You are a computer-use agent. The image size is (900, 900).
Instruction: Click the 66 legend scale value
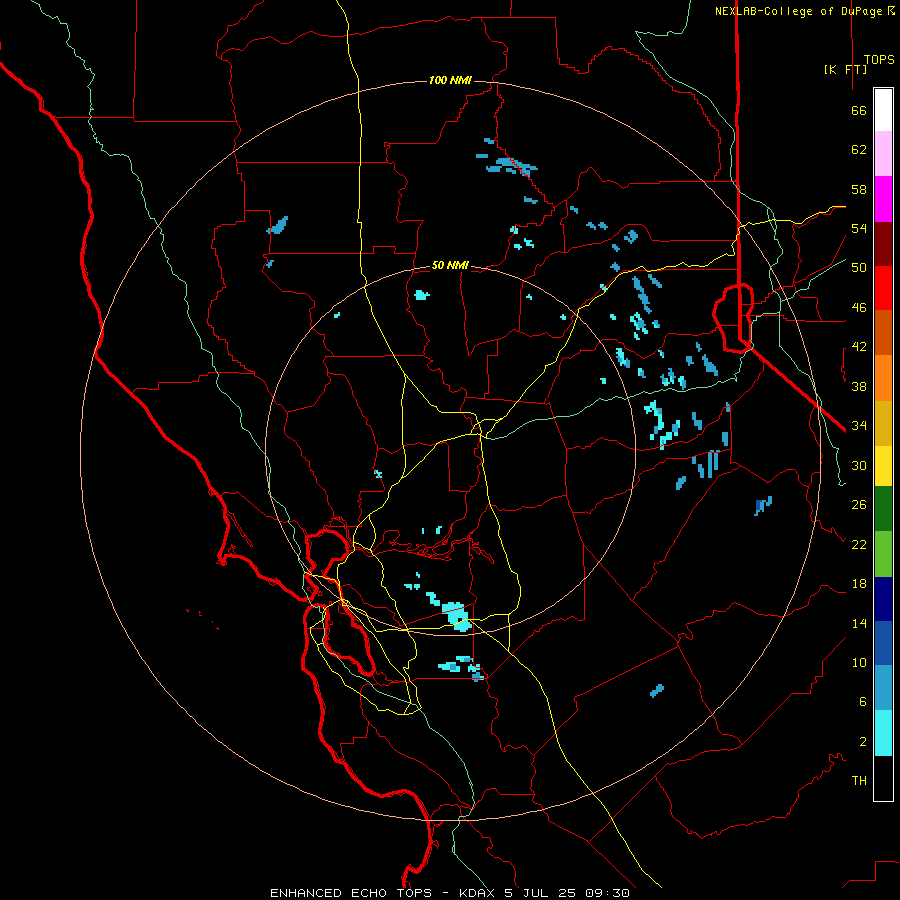coord(859,110)
